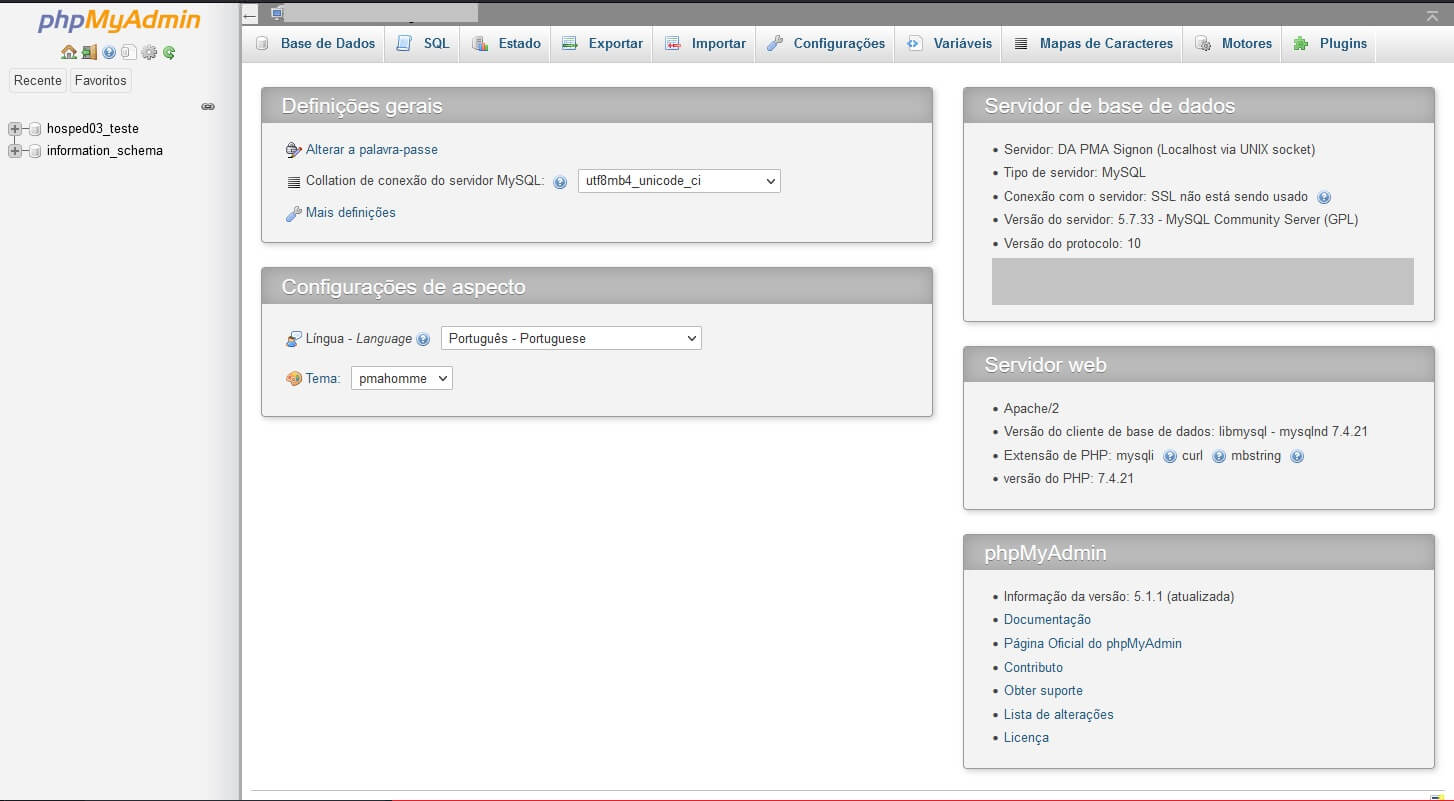The height and width of the screenshot is (801, 1454).
Task: Click the language icon next to Língua
Action: pyautogui.click(x=293, y=339)
